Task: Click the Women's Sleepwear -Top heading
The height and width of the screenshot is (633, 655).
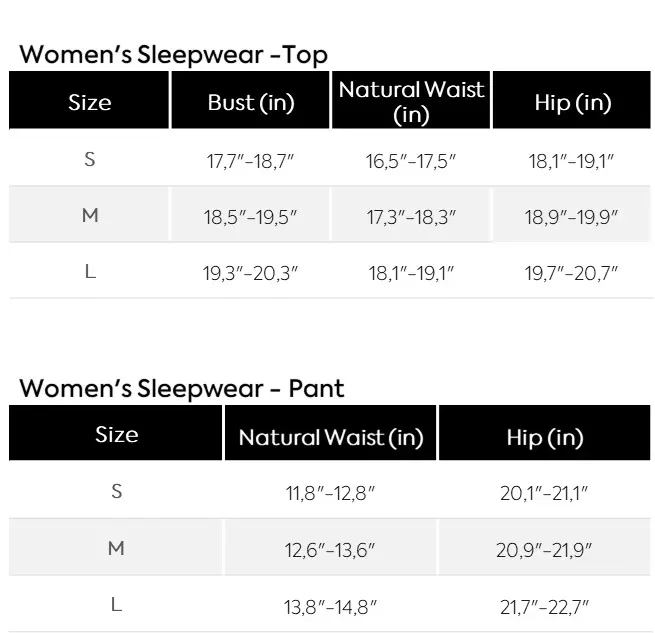Action: 173,55
